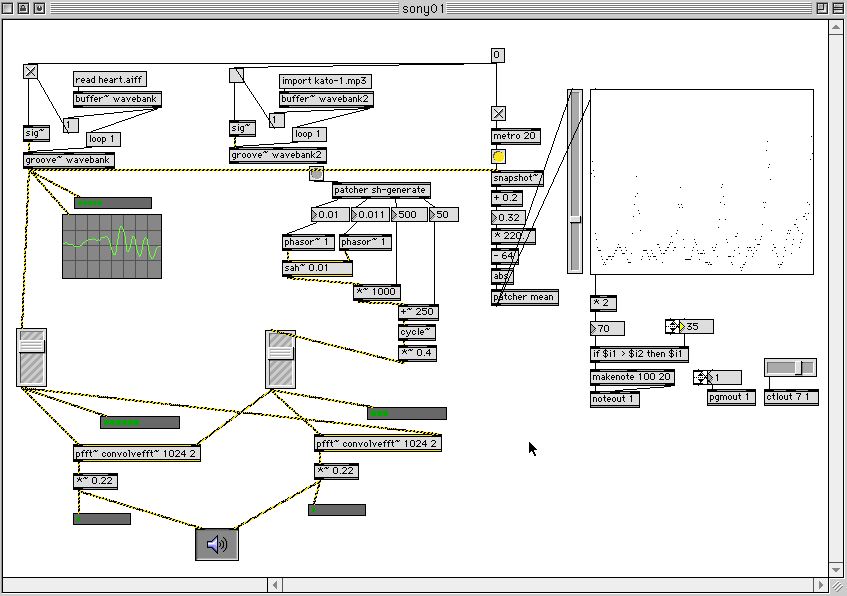
Task: Toggle the checkbox above the first sig~
Action: (30, 72)
